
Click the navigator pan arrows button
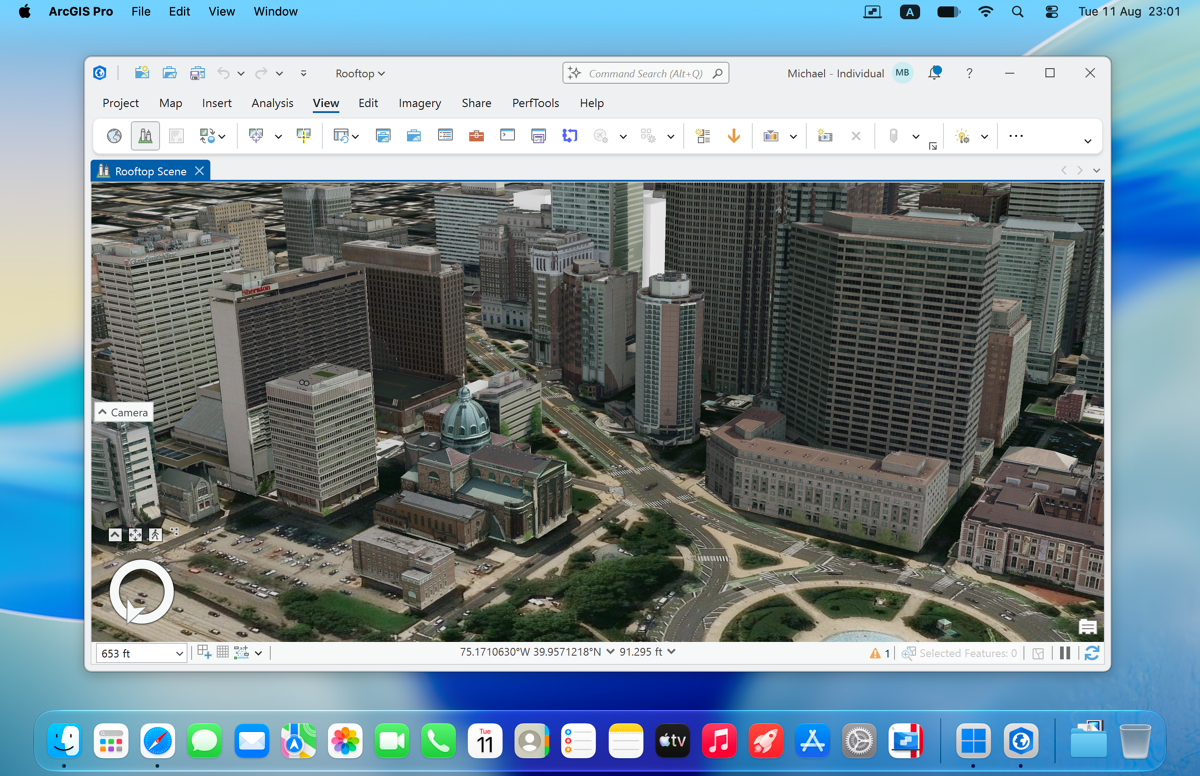click(135, 535)
